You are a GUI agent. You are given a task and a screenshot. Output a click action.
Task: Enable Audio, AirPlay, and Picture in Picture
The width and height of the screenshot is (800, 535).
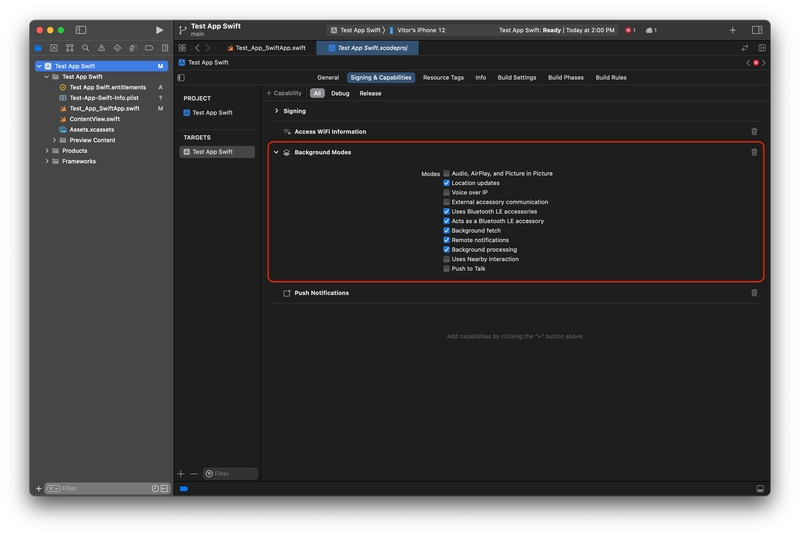pos(447,174)
